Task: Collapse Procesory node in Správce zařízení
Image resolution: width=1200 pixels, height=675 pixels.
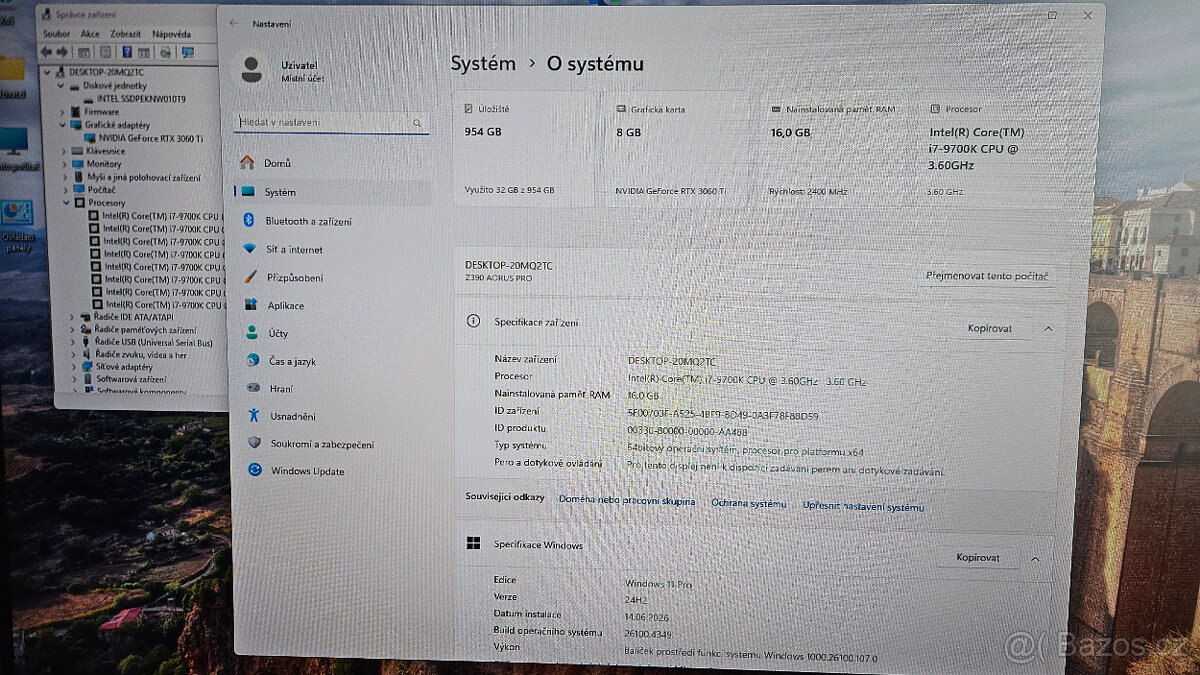Action: point(67,202)
